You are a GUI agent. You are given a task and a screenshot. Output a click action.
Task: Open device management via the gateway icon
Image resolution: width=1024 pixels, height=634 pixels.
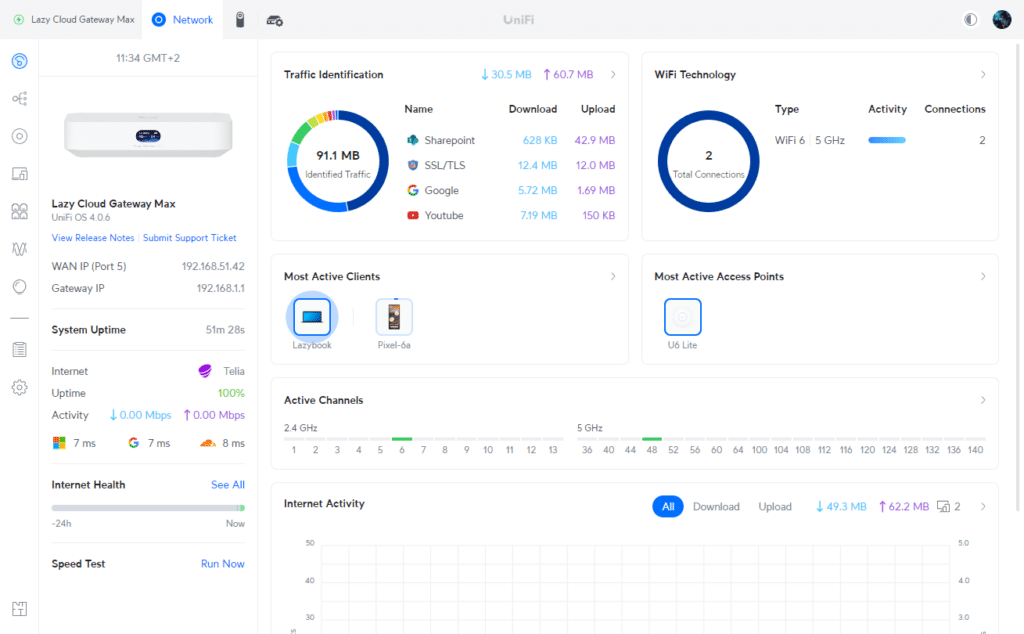[x=274, y=19]
